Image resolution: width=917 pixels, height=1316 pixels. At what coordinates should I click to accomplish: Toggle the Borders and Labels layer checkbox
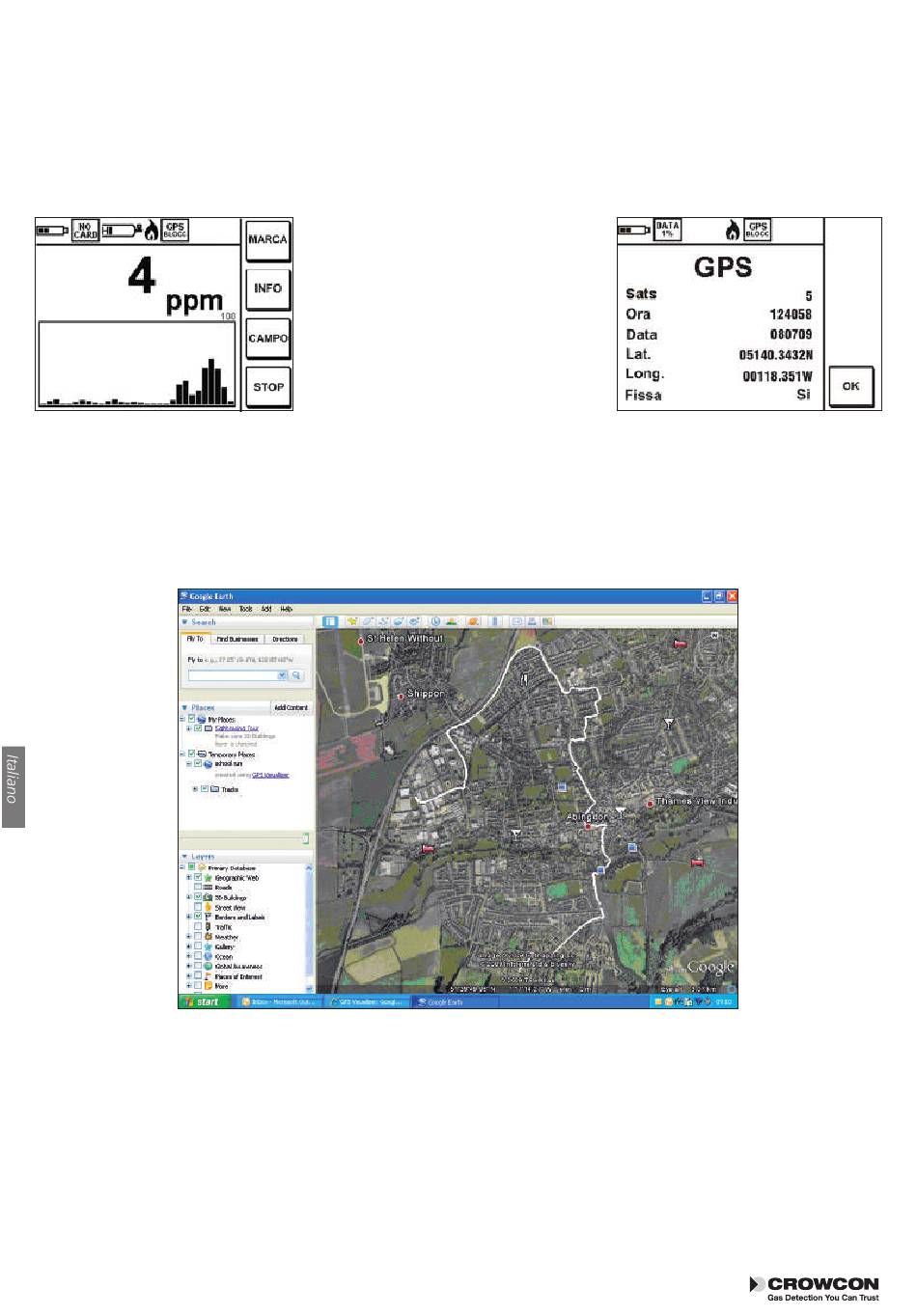pyautogui.click(x=198, y=917)
